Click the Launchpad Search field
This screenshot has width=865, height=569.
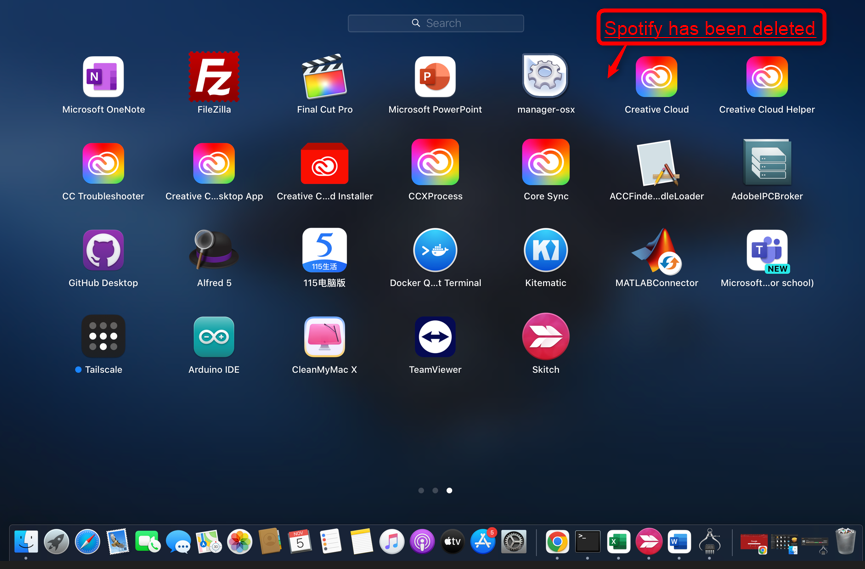coord(436,23)
